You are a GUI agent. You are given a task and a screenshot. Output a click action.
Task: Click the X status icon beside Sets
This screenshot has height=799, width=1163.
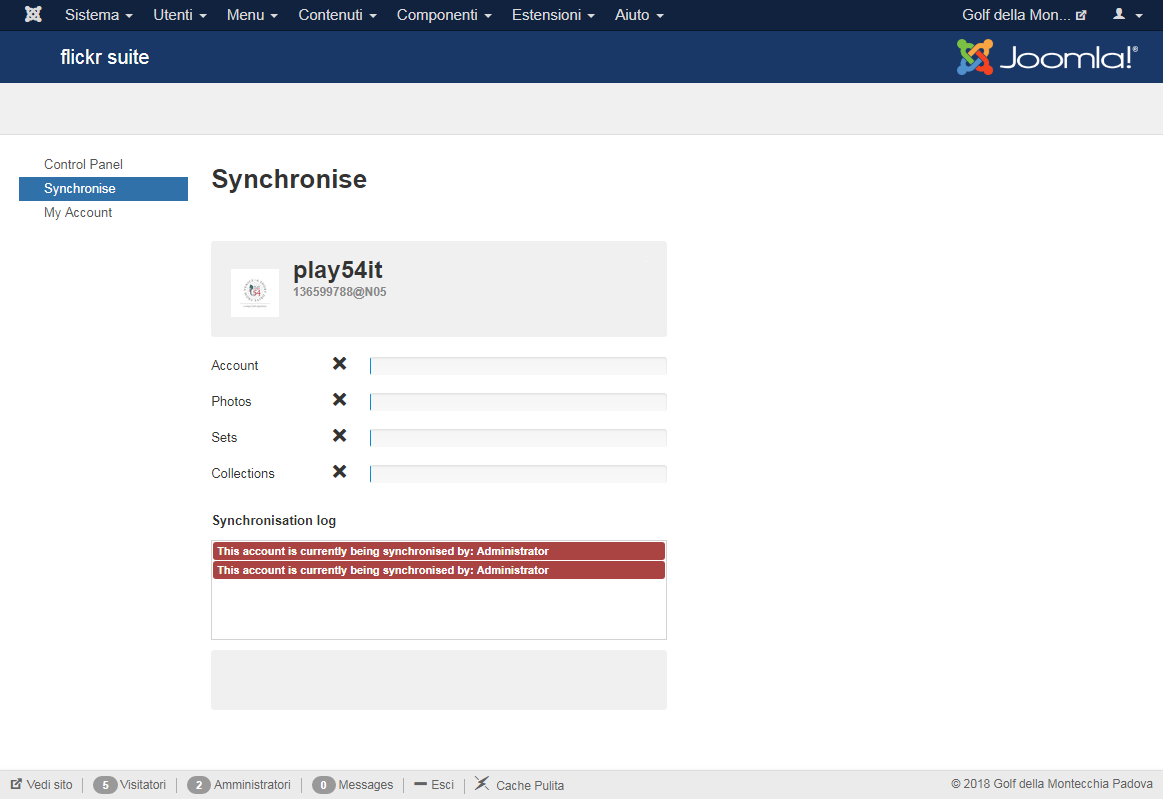pyautogui.click(x=340, y=435)
